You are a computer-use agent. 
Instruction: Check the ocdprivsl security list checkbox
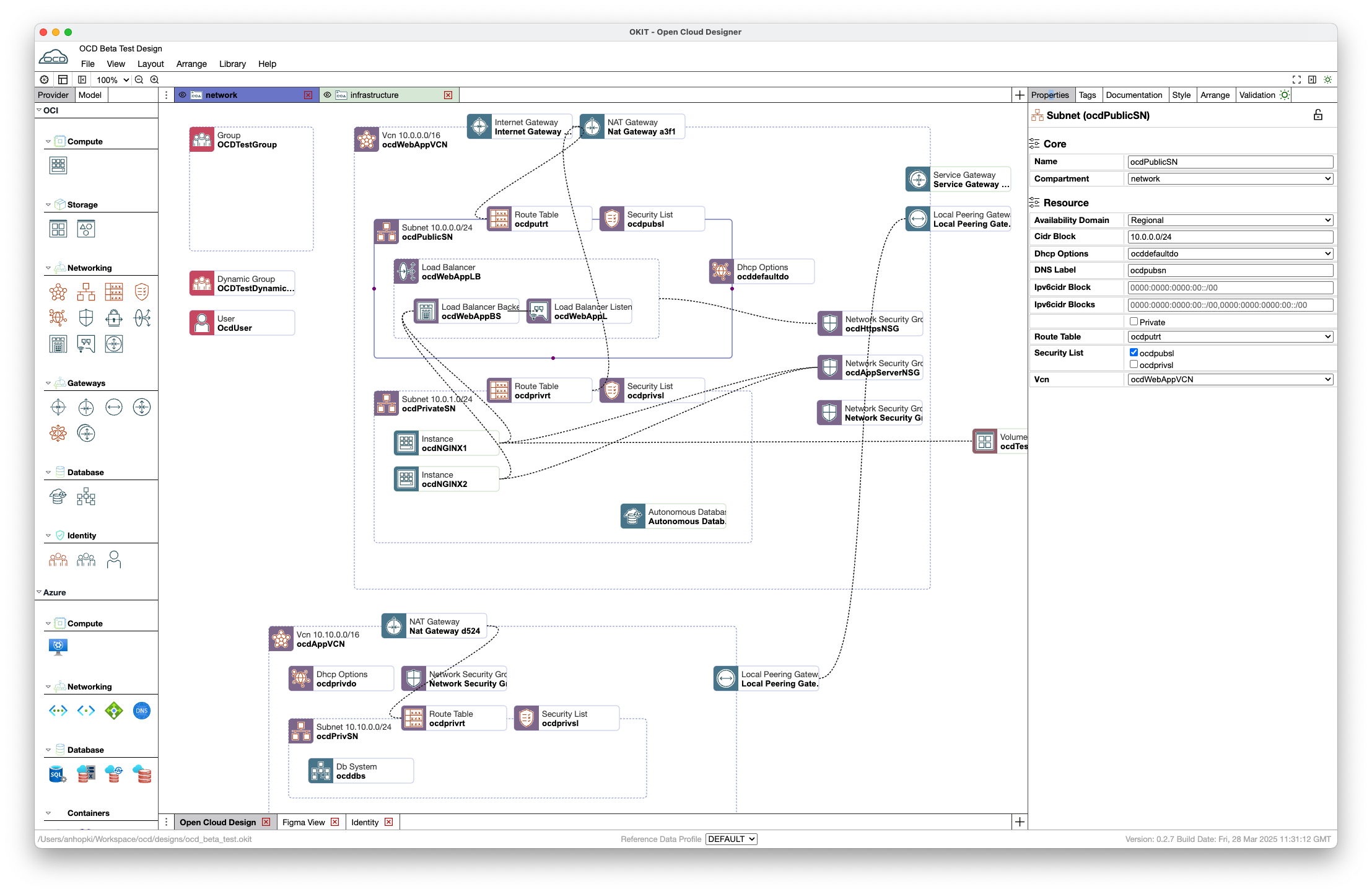(1134, 364)
